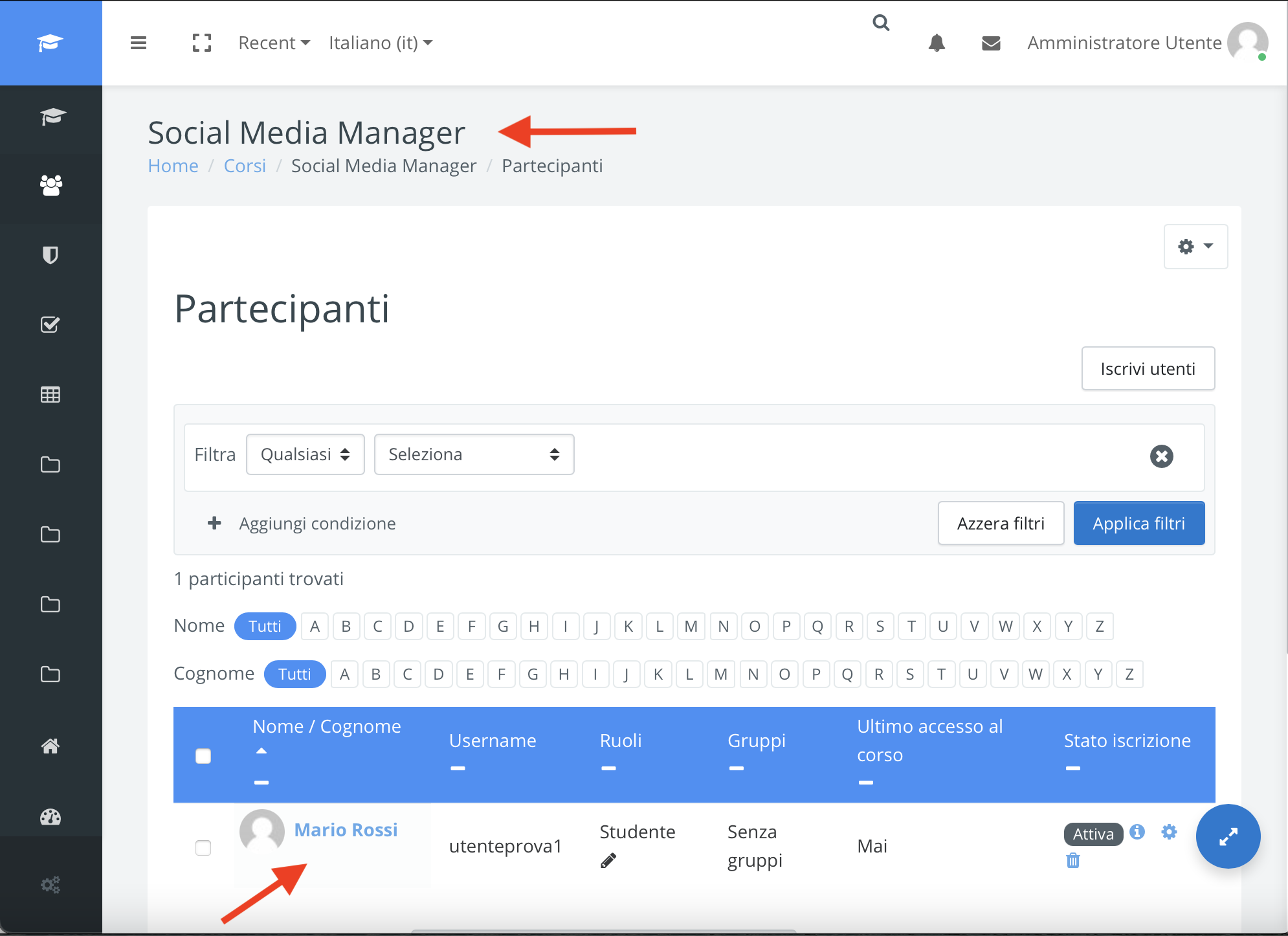This screenshot has width=1288, height=936.
Task: Open the dashboard gauge icon in sidebar
Action: (x=50, y=818)
